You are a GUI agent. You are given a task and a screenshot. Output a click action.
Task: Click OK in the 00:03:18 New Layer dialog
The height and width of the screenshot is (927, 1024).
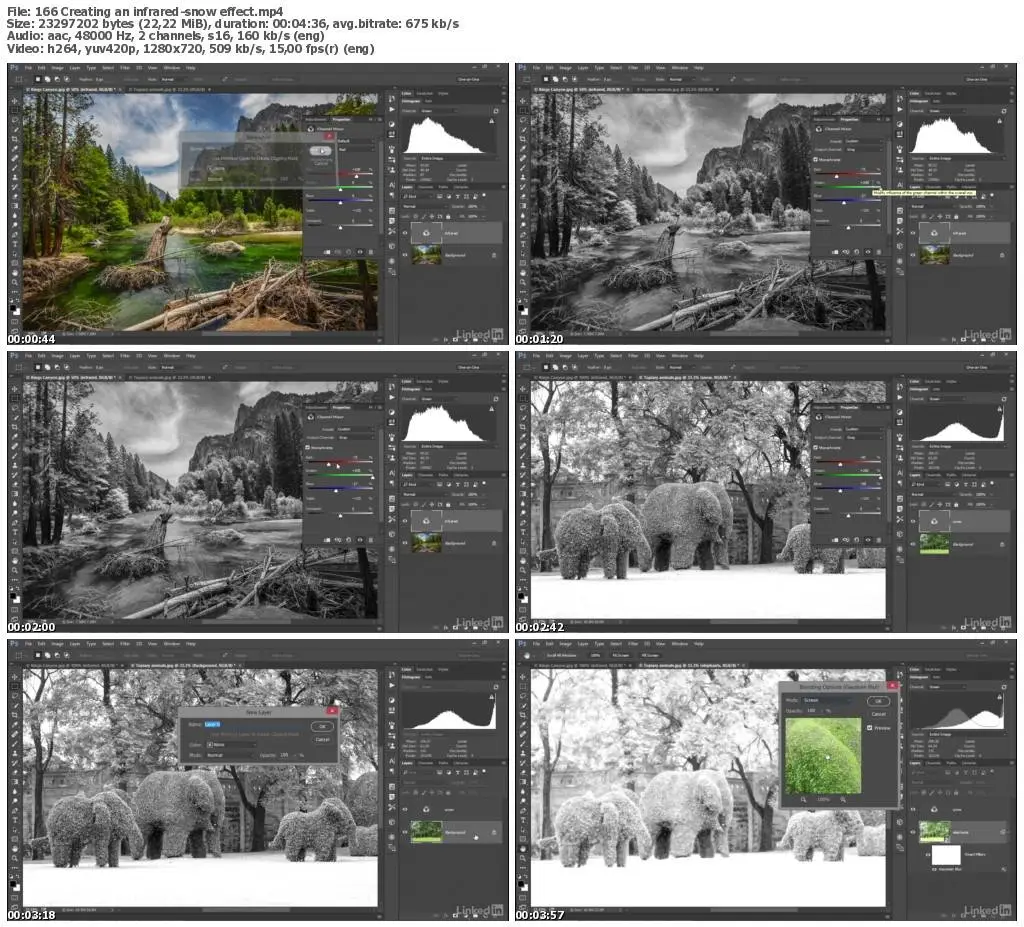pyautogui.click(x=323, y=726)
